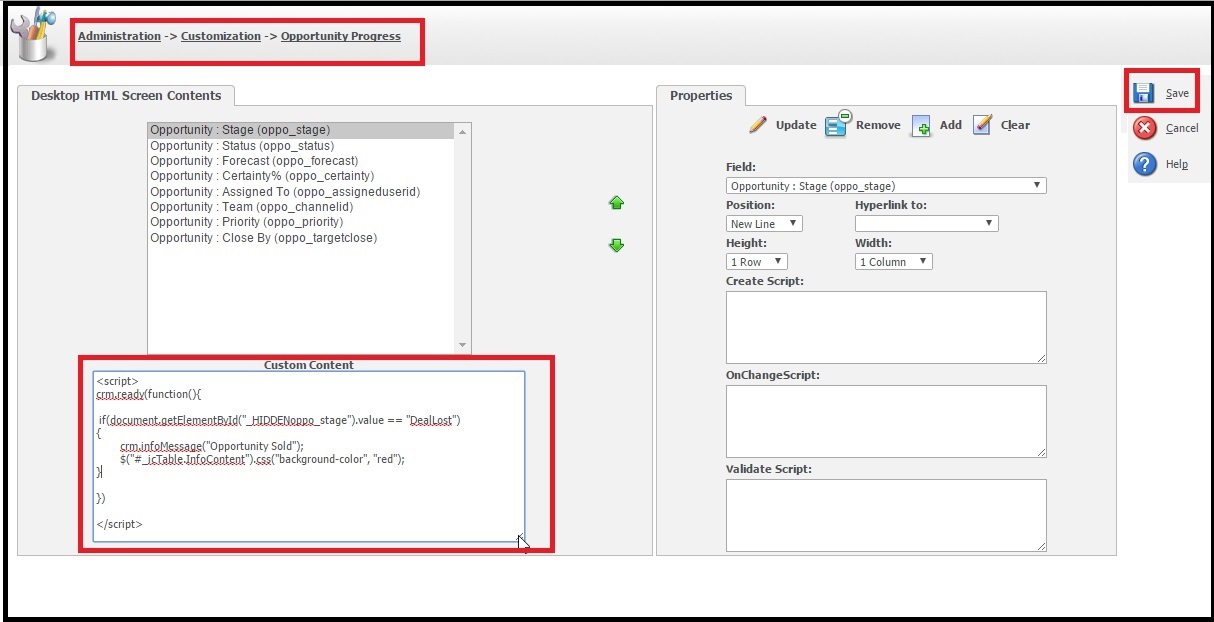Open the Width dropdown showing 1 Column

[x=894, y=262]
